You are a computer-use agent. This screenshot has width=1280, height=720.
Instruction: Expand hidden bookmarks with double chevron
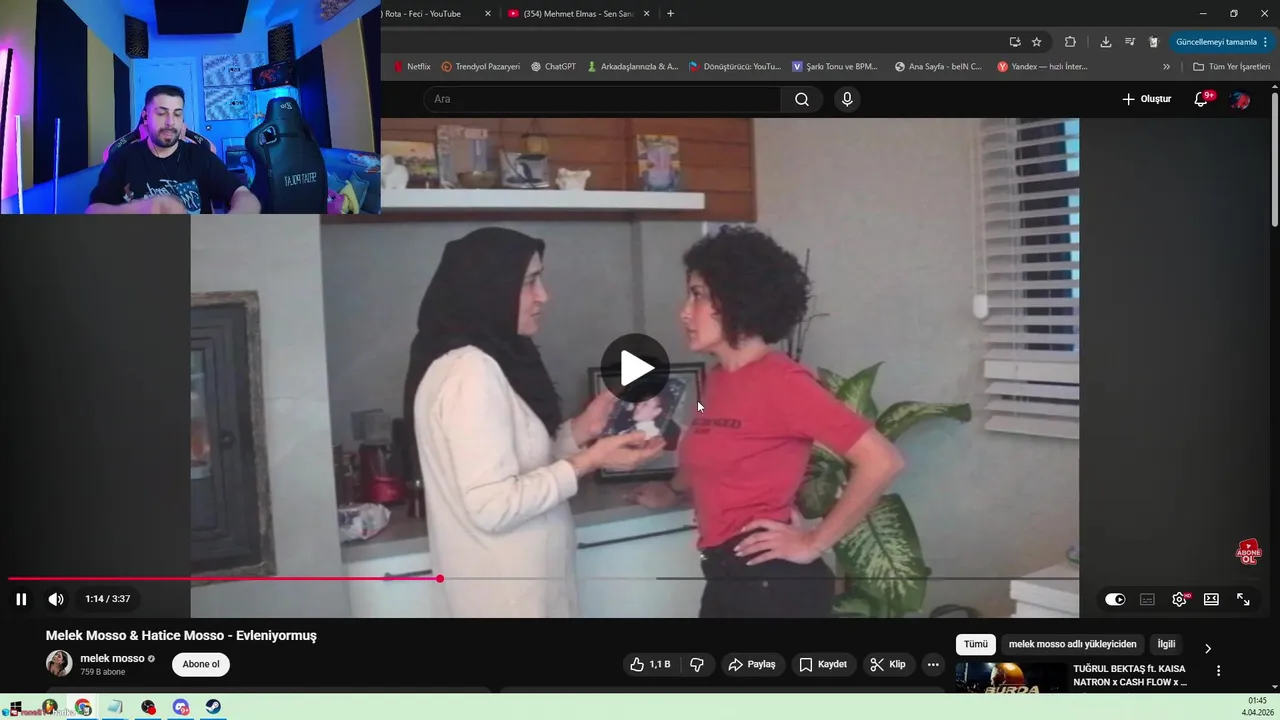click(1166, 67)
